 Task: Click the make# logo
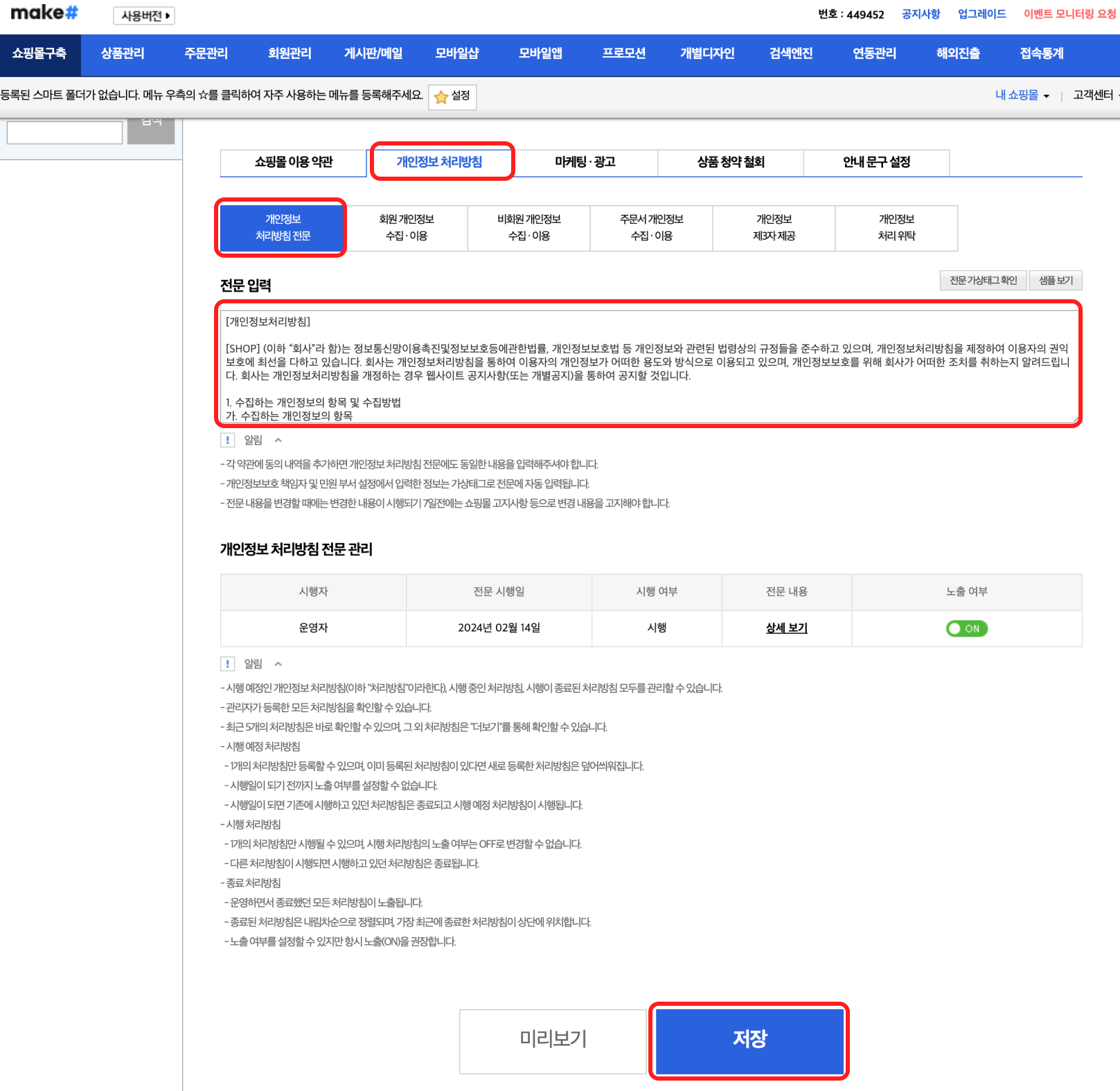(44, 13)
